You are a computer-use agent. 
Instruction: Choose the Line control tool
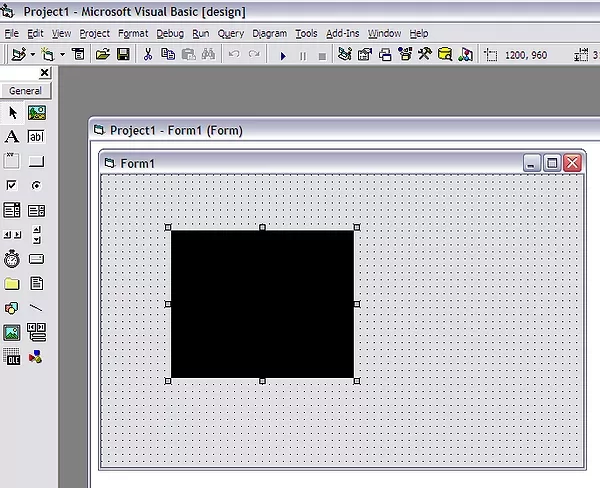click(x=36, y=308)
